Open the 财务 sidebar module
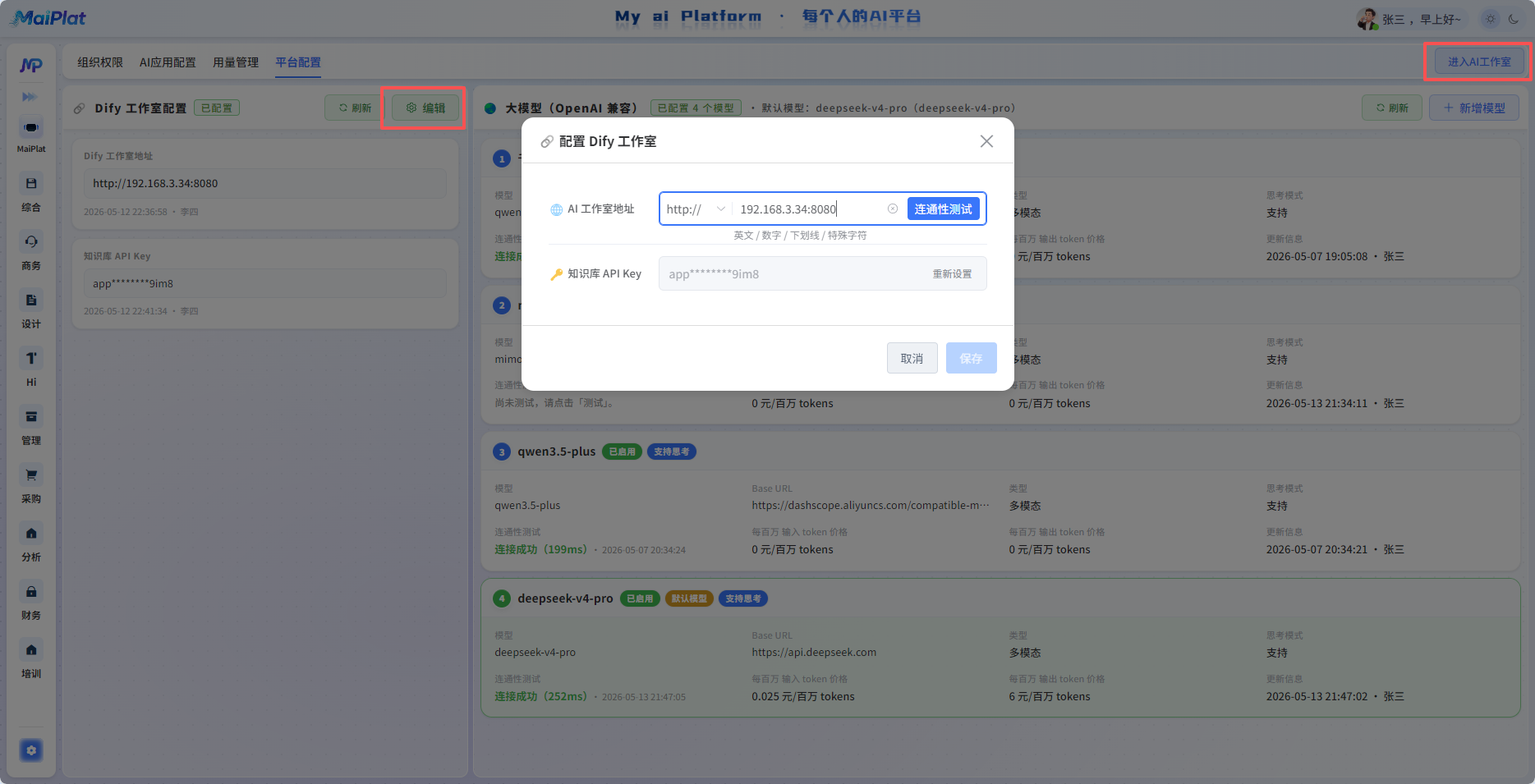Image resolution: width=1535 pixels, height=784 pixels. click(31, 602)
